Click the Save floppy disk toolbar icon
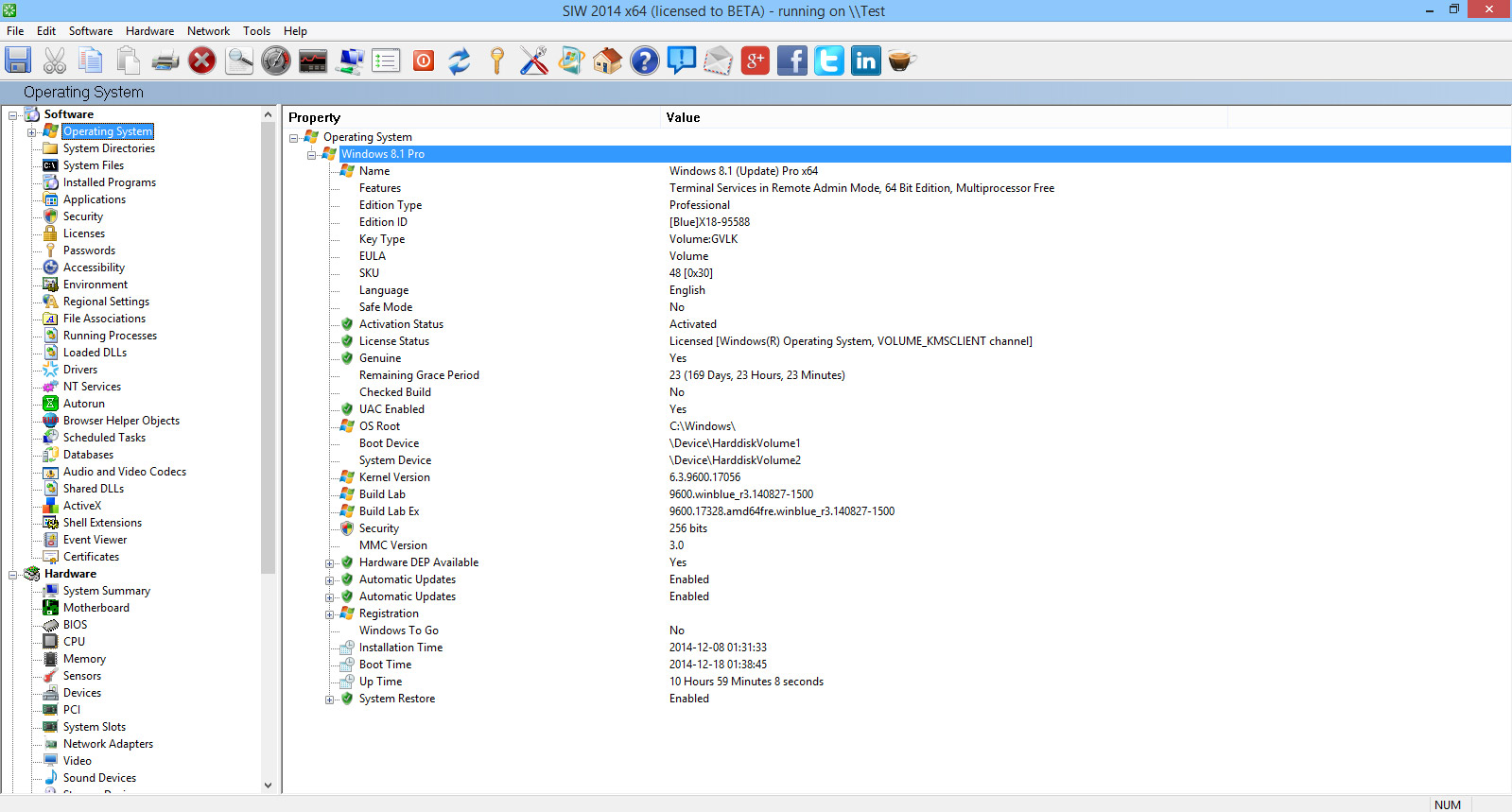Screen dimensions: 1512x812 18,60
